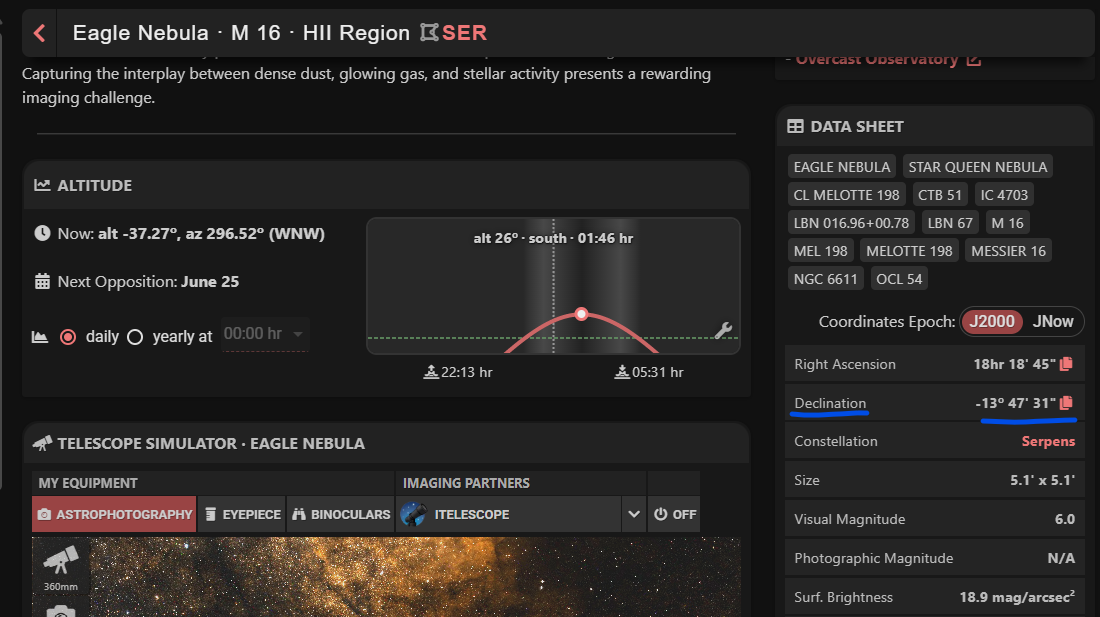This screenshot has height=617, width=1100.
Task: Open altitude chart wrench settings
Action: 725,330
